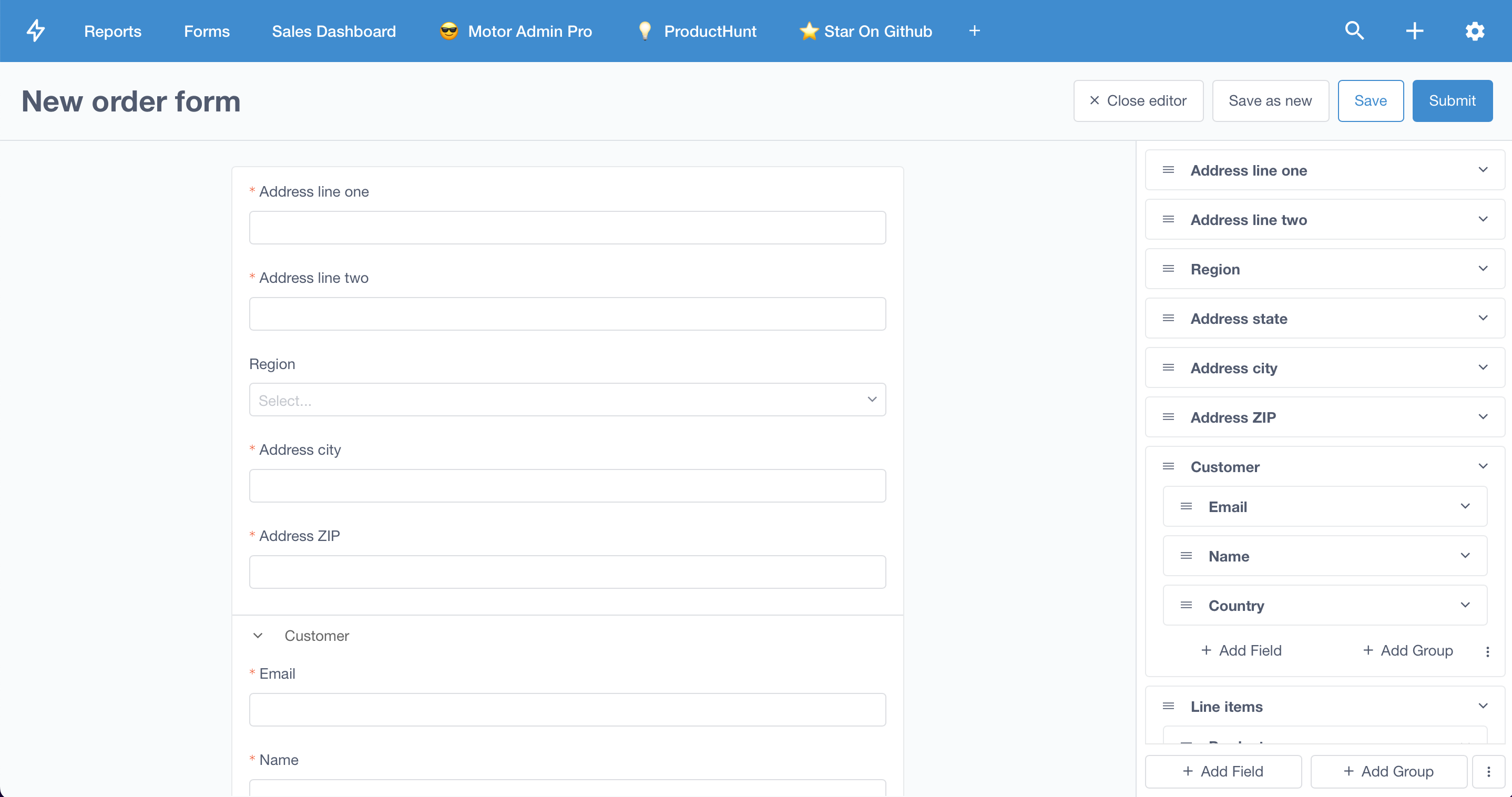
Task: Open the bottom panel more options menu
Action: click(x=1488, y=772)
